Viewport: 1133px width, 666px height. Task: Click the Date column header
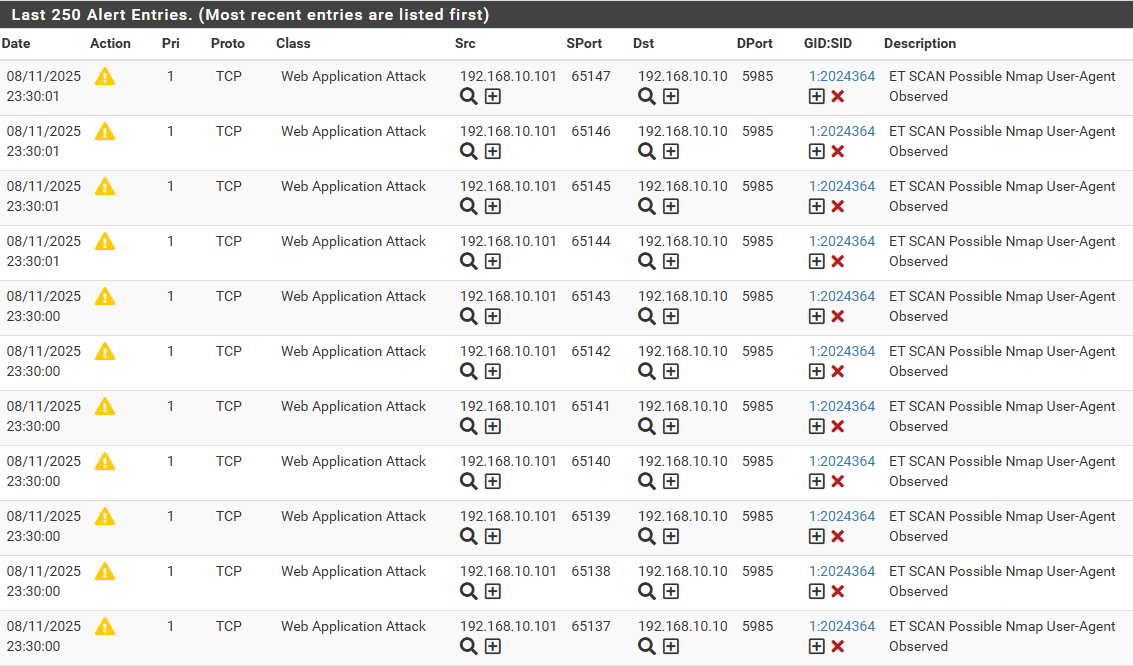click(x=16, y=43)
